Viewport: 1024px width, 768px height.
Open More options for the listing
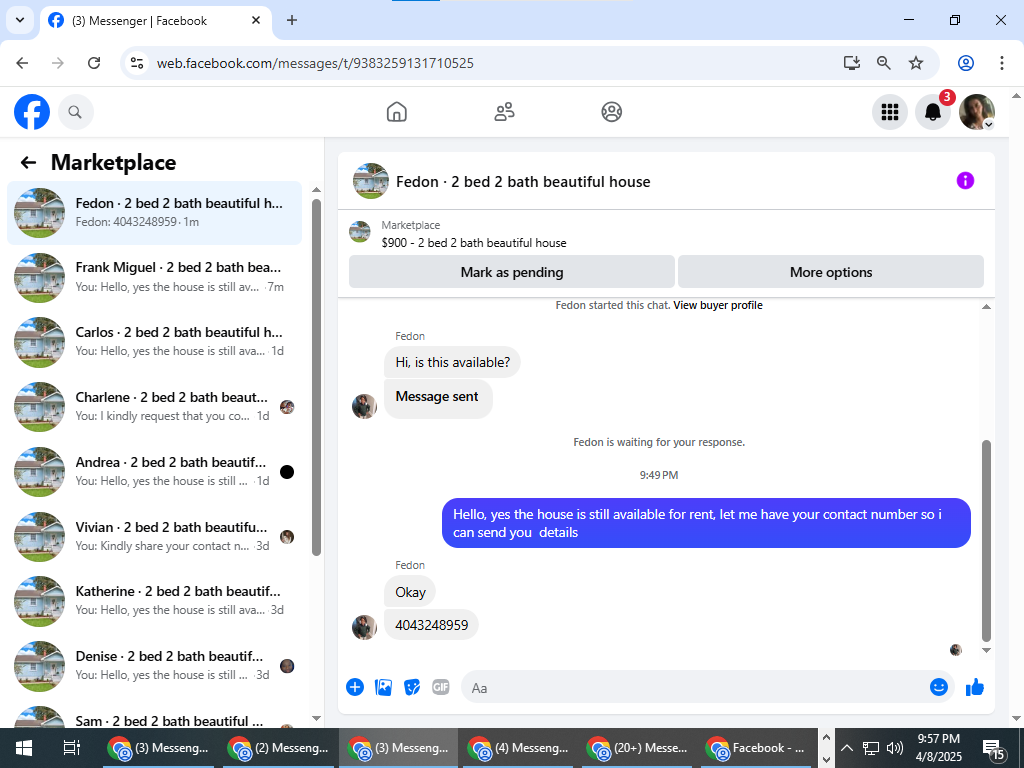tap(831, 272)
